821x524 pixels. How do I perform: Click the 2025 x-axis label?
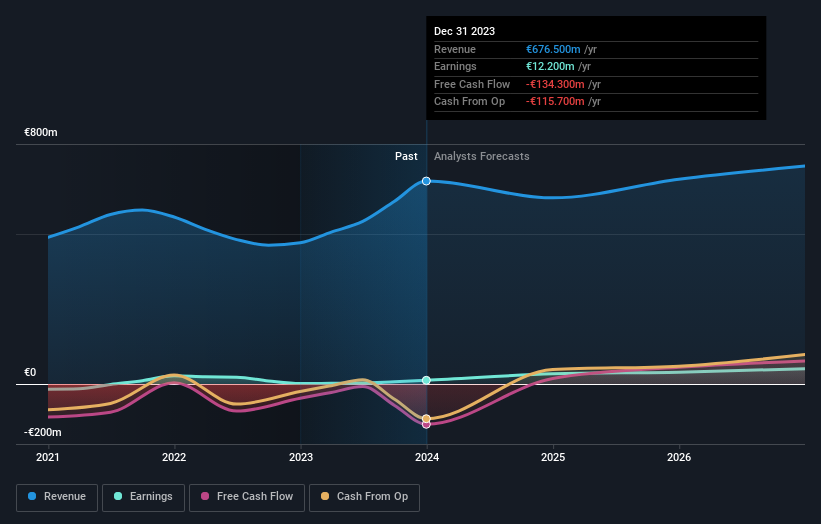[x=553, y=457]
